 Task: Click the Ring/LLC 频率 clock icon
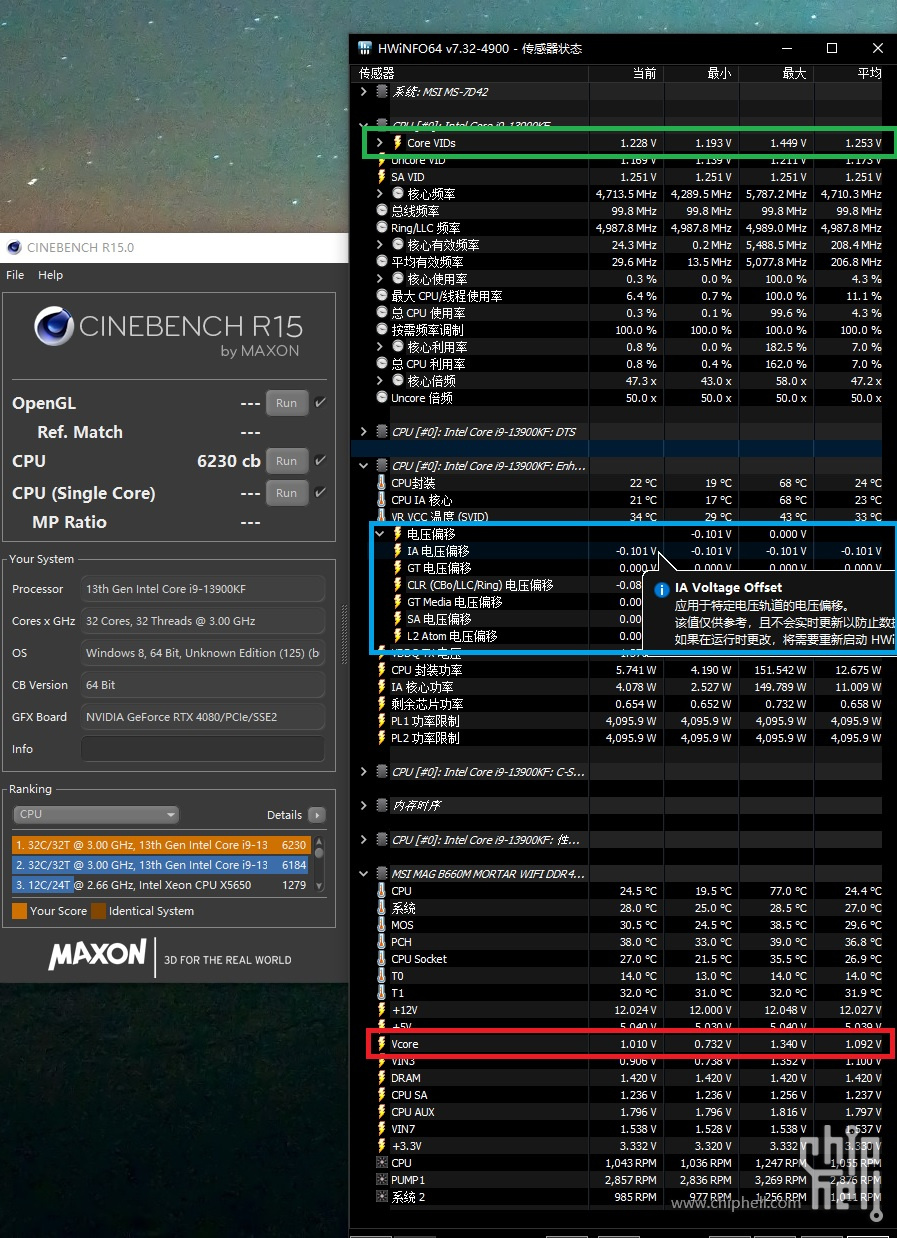[382, 228]
